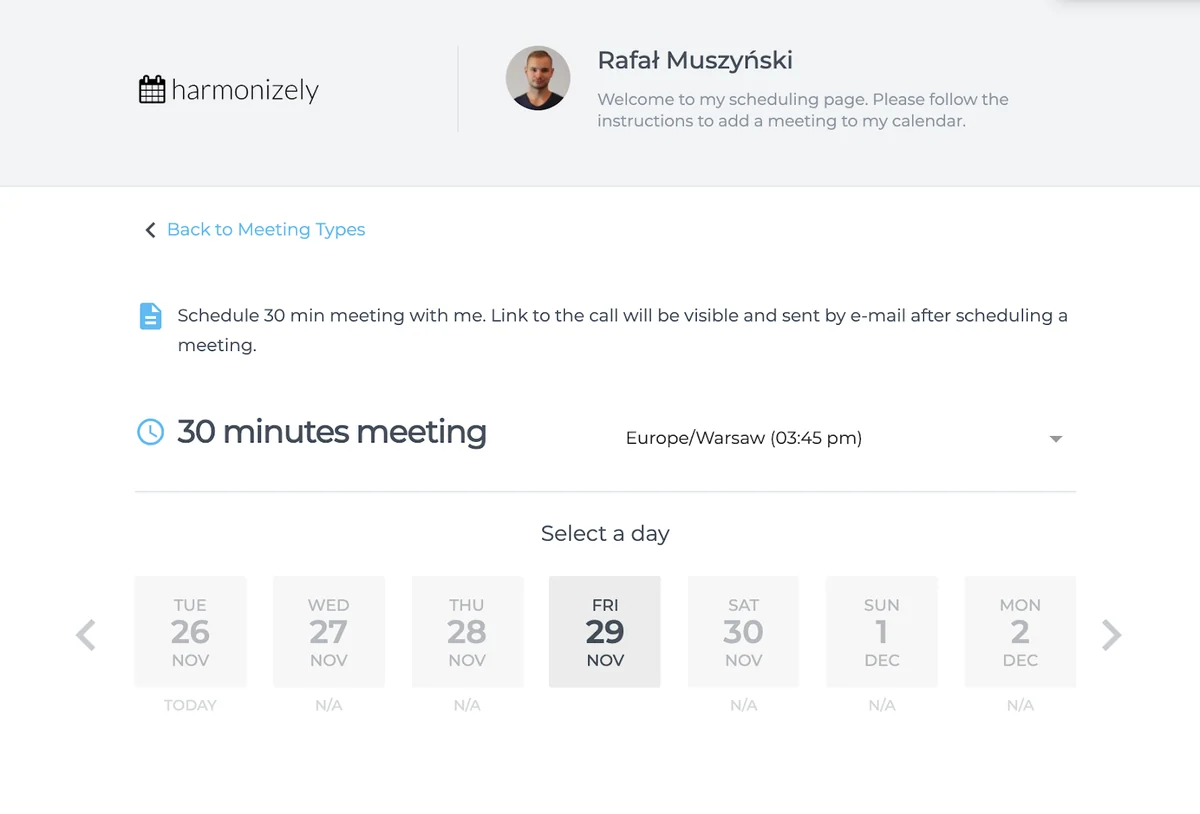Click the clock icon beside meeting title
The image size is (1200, 814).
[150, 432]
